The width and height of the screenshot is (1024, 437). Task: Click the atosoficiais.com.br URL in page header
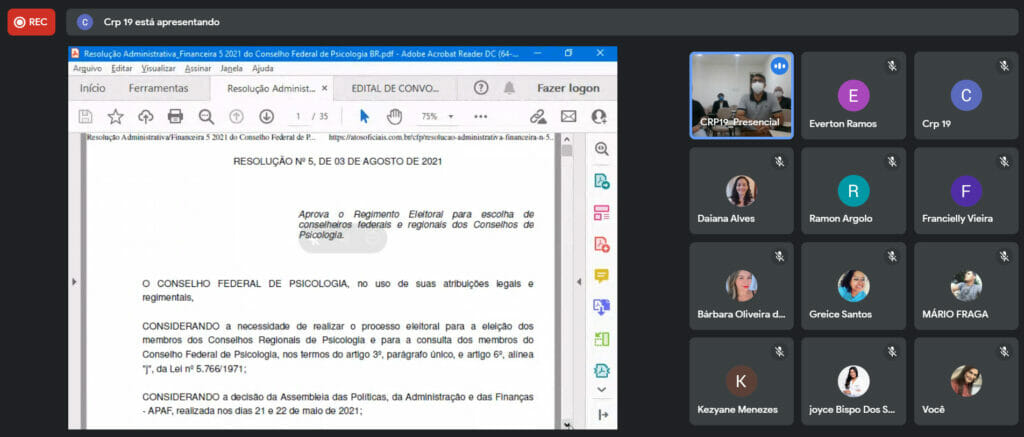(441, 137)
